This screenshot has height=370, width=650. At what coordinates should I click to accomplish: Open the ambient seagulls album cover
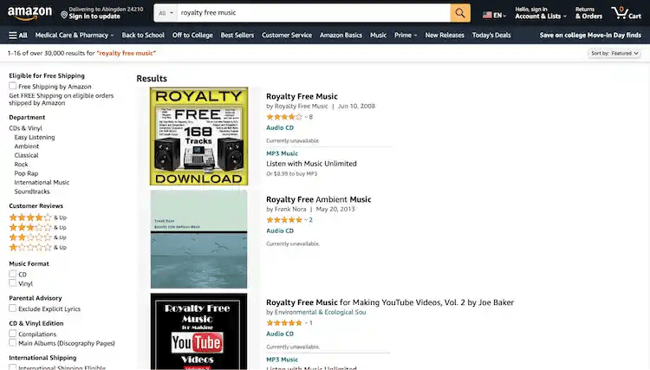coord(199,239)
